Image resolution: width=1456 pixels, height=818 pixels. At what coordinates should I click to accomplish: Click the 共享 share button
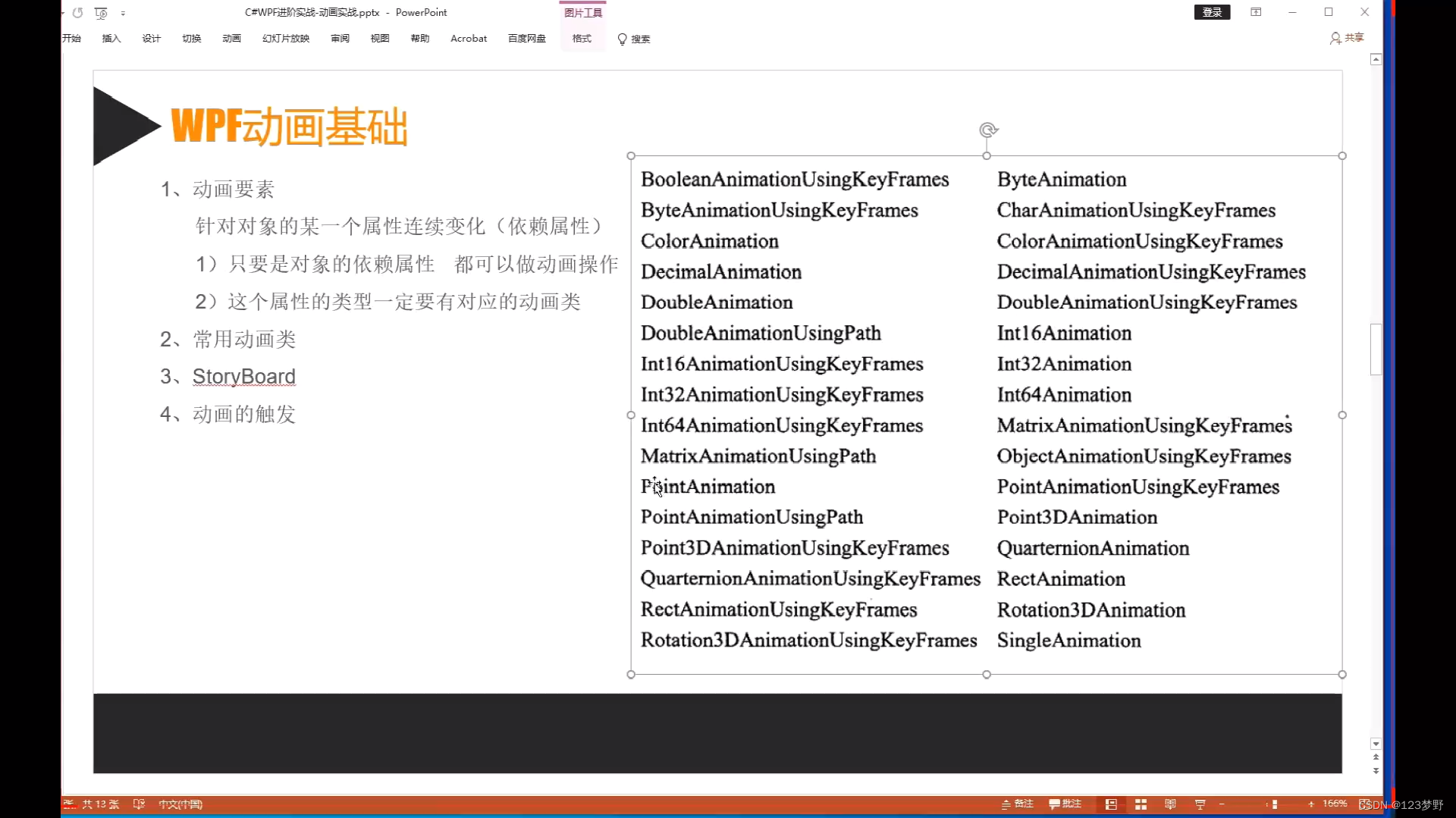click(x=1347, y=38)
